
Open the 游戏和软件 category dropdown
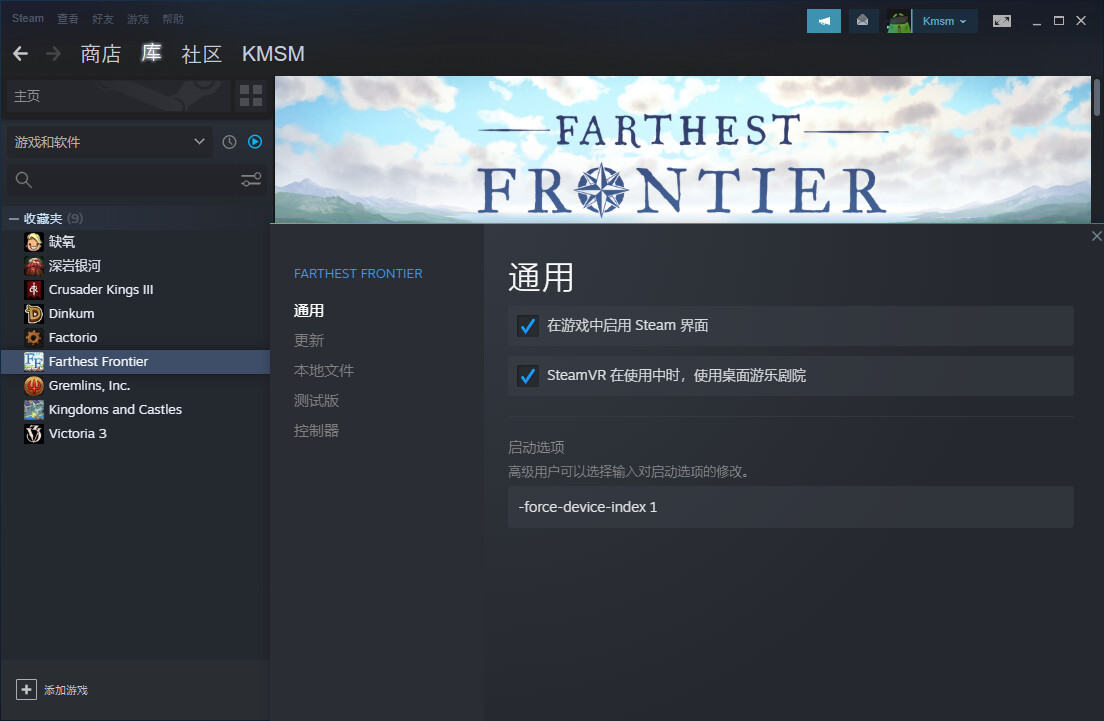[109, 142]
